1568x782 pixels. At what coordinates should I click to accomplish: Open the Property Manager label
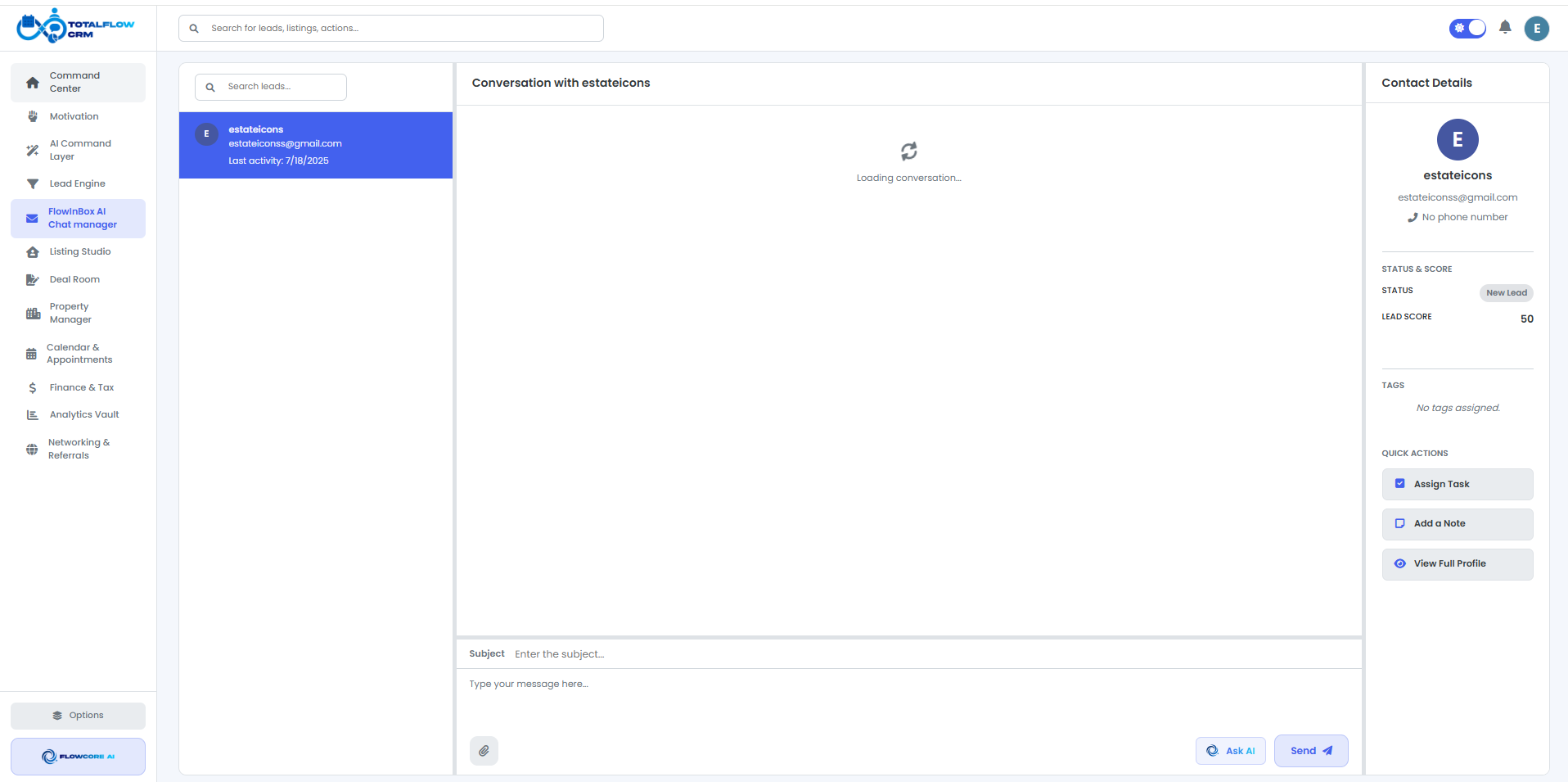point(70,313)
